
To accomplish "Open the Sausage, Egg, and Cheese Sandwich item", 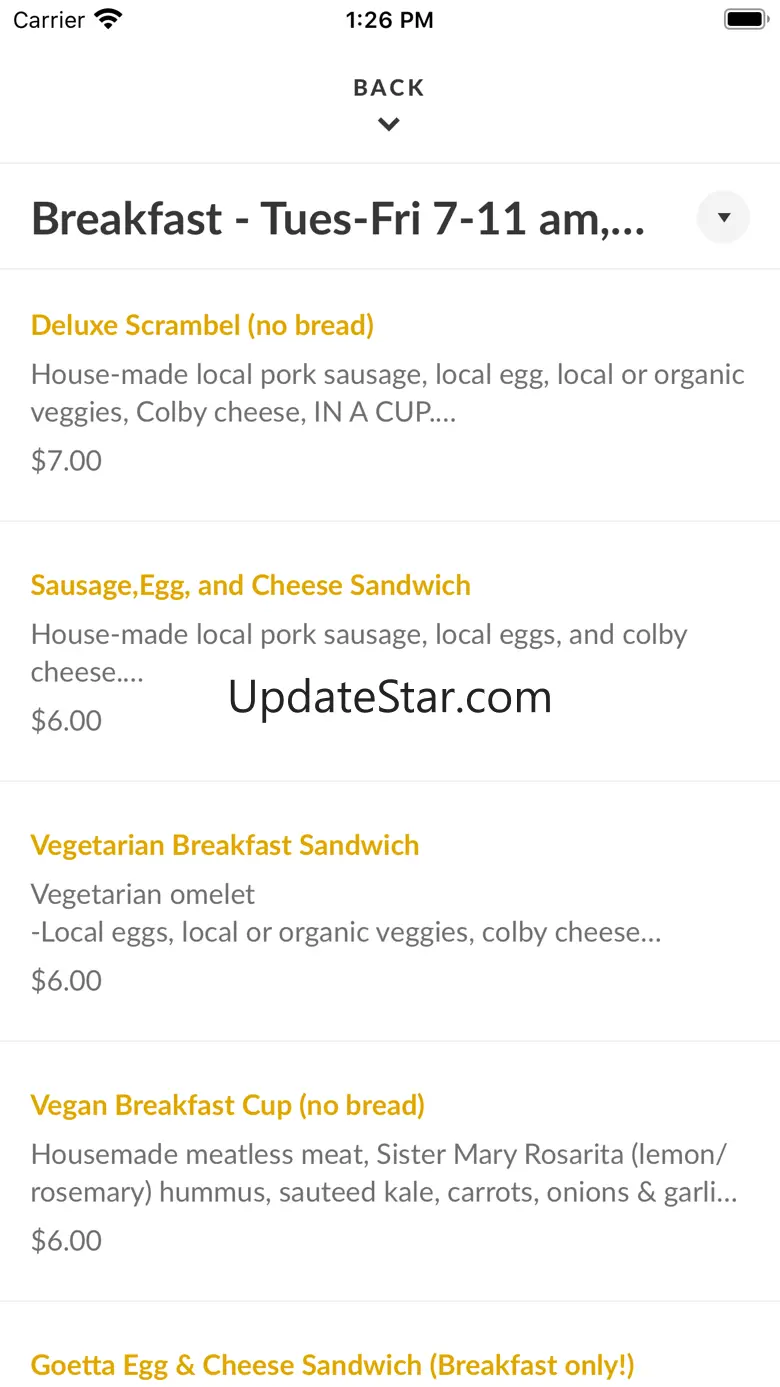I will pyautogui.click(x=250, y=585).
